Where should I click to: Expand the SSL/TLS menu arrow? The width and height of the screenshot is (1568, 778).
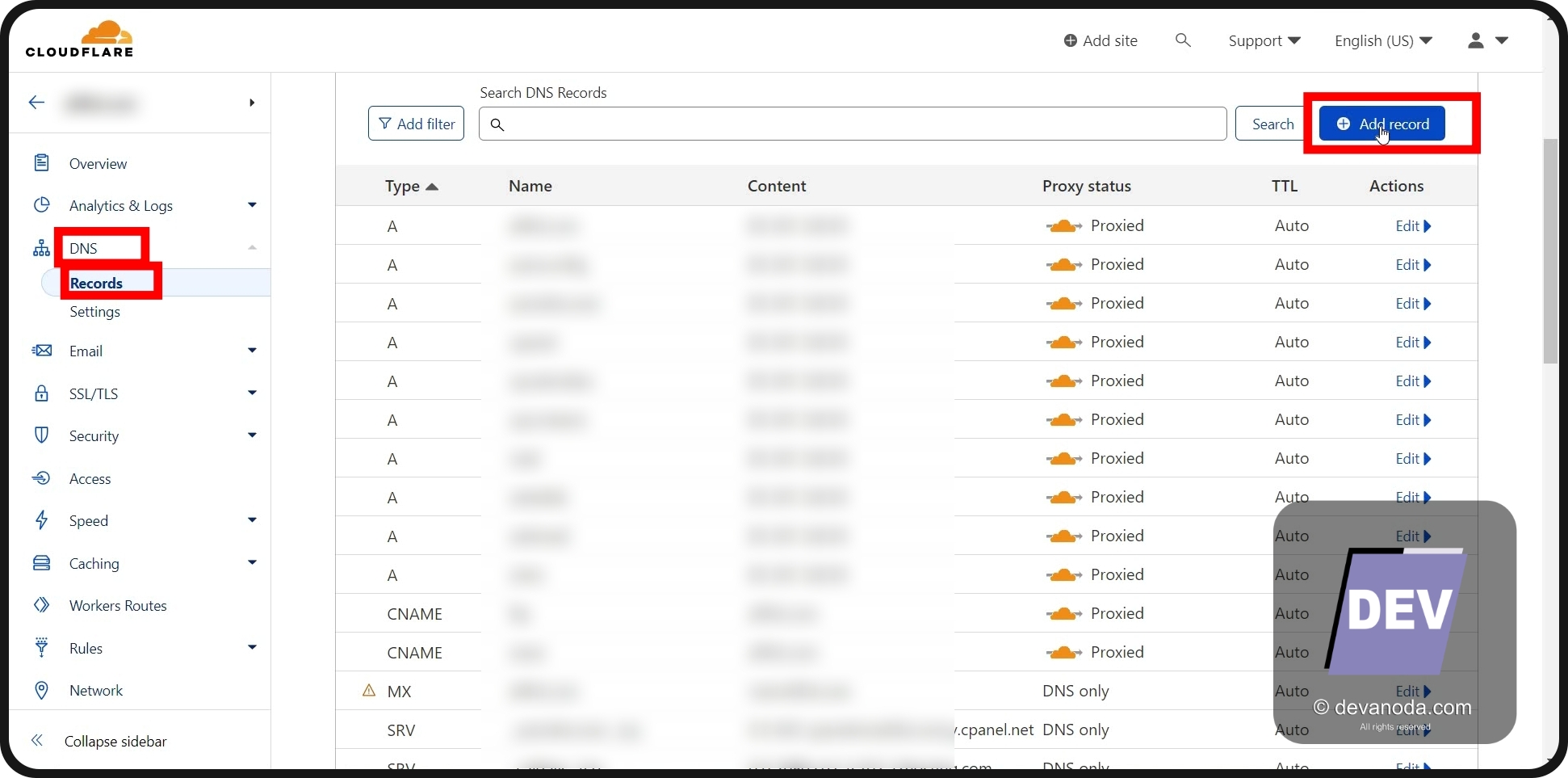coord(252,393)
